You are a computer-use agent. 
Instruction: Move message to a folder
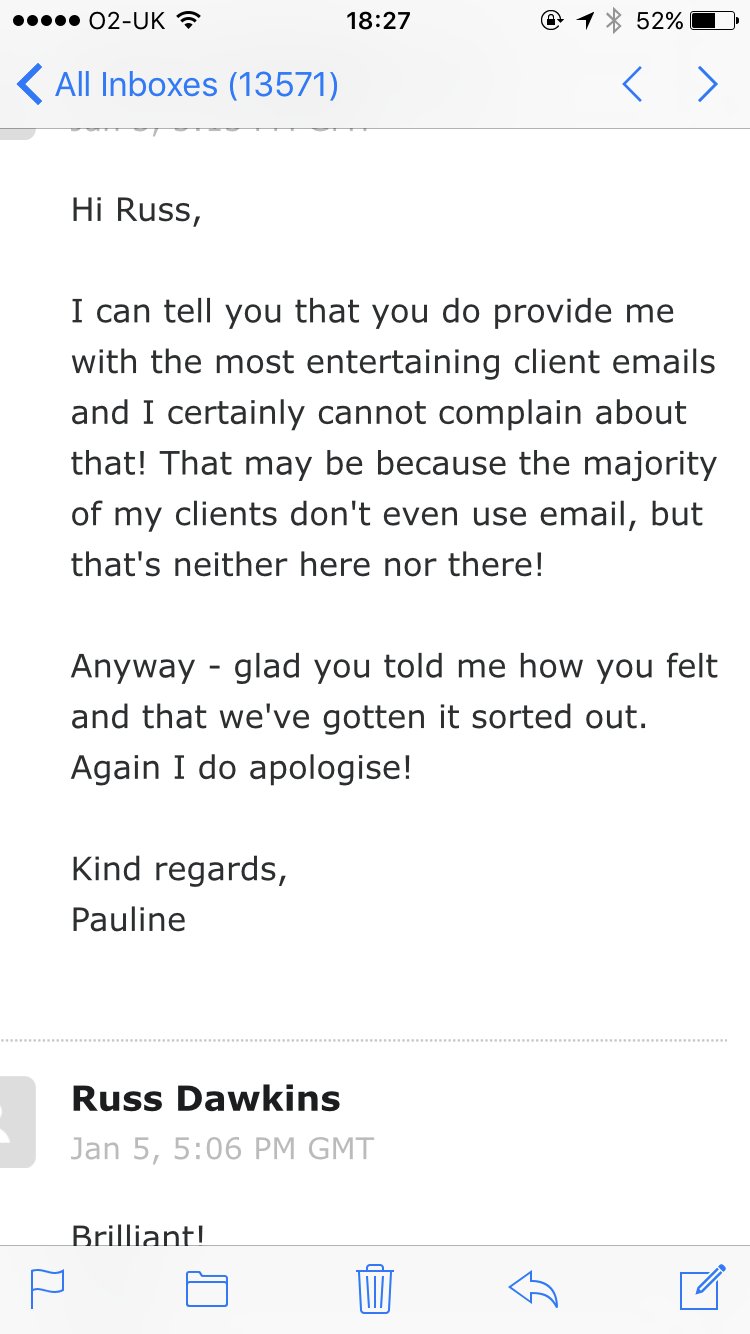point(207,1288)
